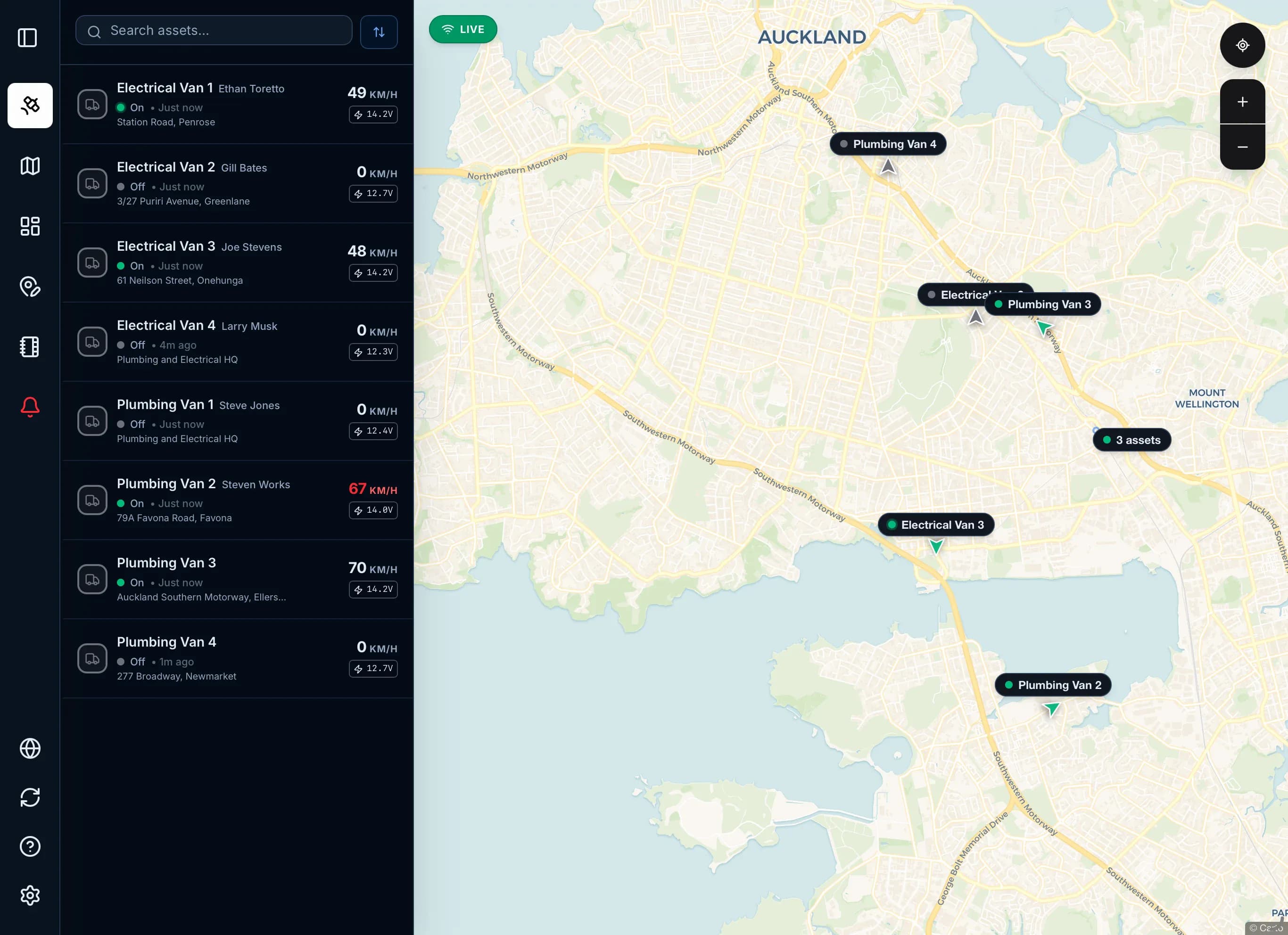Screen dimensions: 1288x935
Task: Click the van icon of Plumbing Van 4
Action: pos(92,658)
